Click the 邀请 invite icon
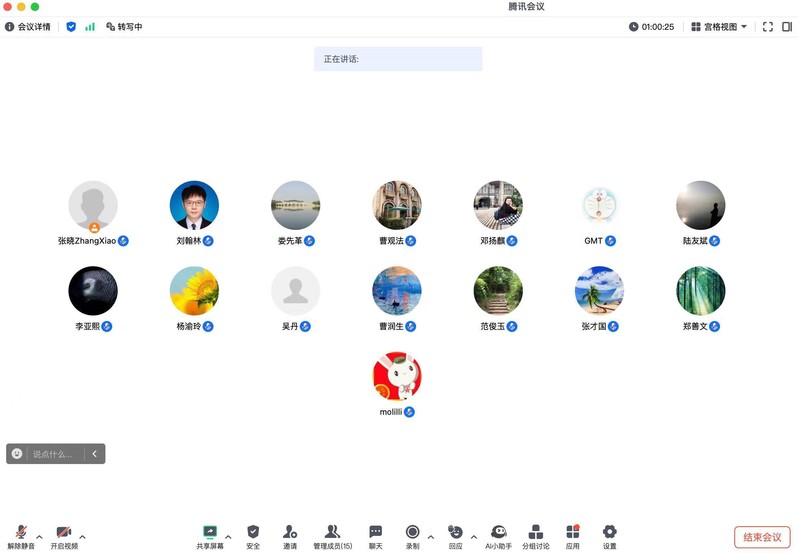This screenshot has width=798, height=553. click(x=290, y=535)
